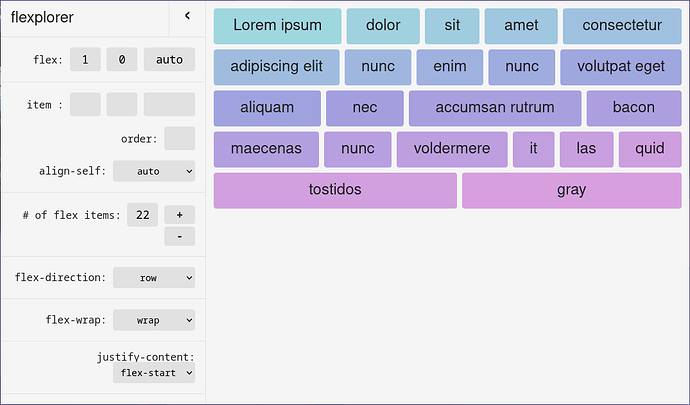The width and height of the screenshot is (690, 405).
Task: Click the gray flex item
Action: coord(571,190)
